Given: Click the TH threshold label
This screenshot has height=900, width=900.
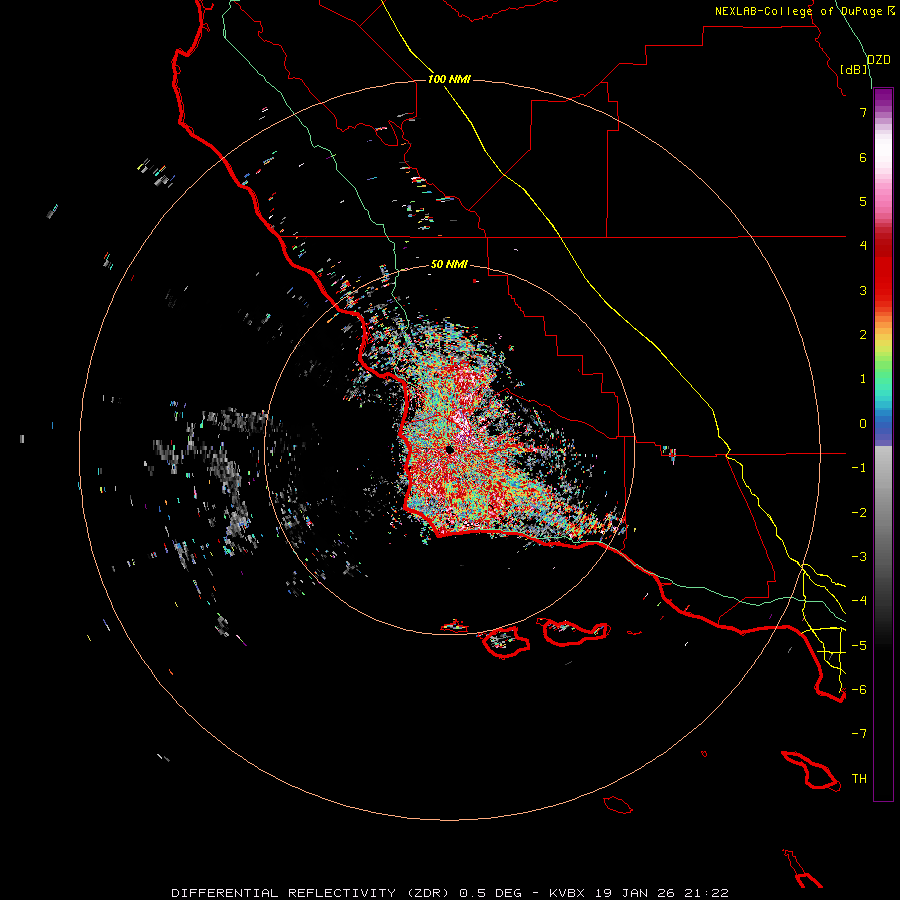Looking at the screenshot, I should click(859, 779).
